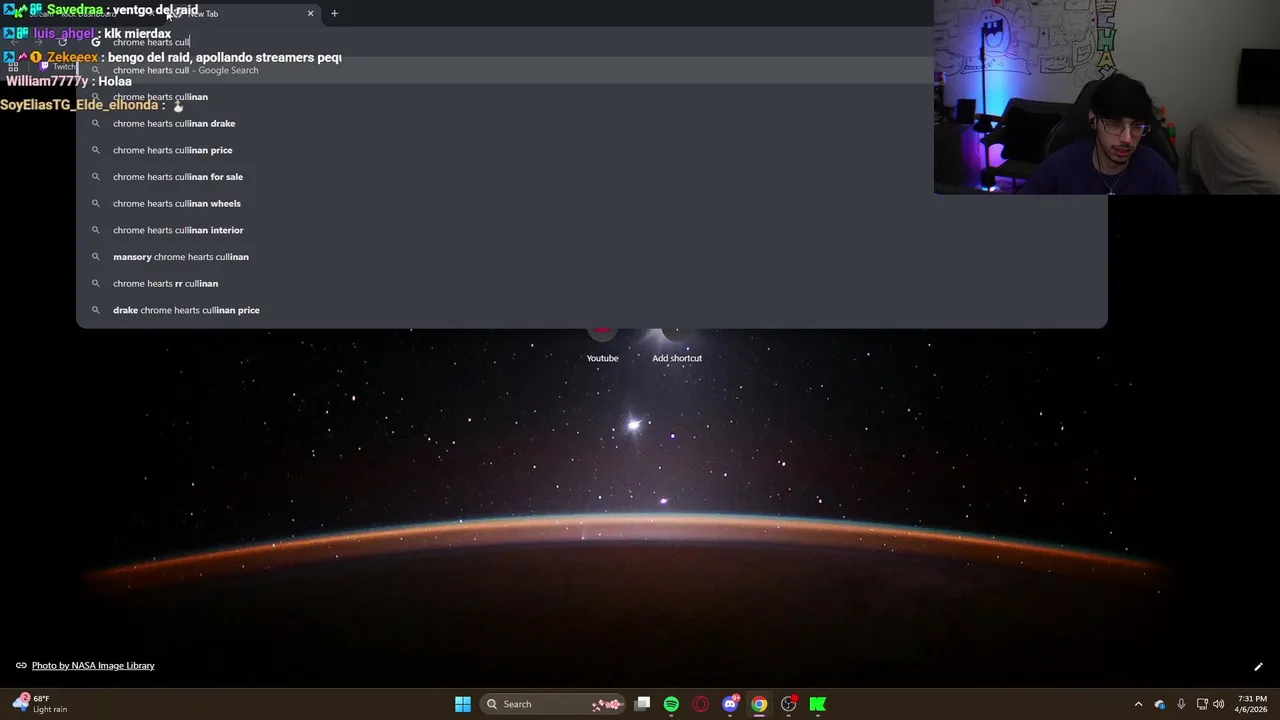Open the Windows Start menu
Image resolution: width=1280 pixels, height=720 pixels.
pyautogui.click(x=463, y=704)
